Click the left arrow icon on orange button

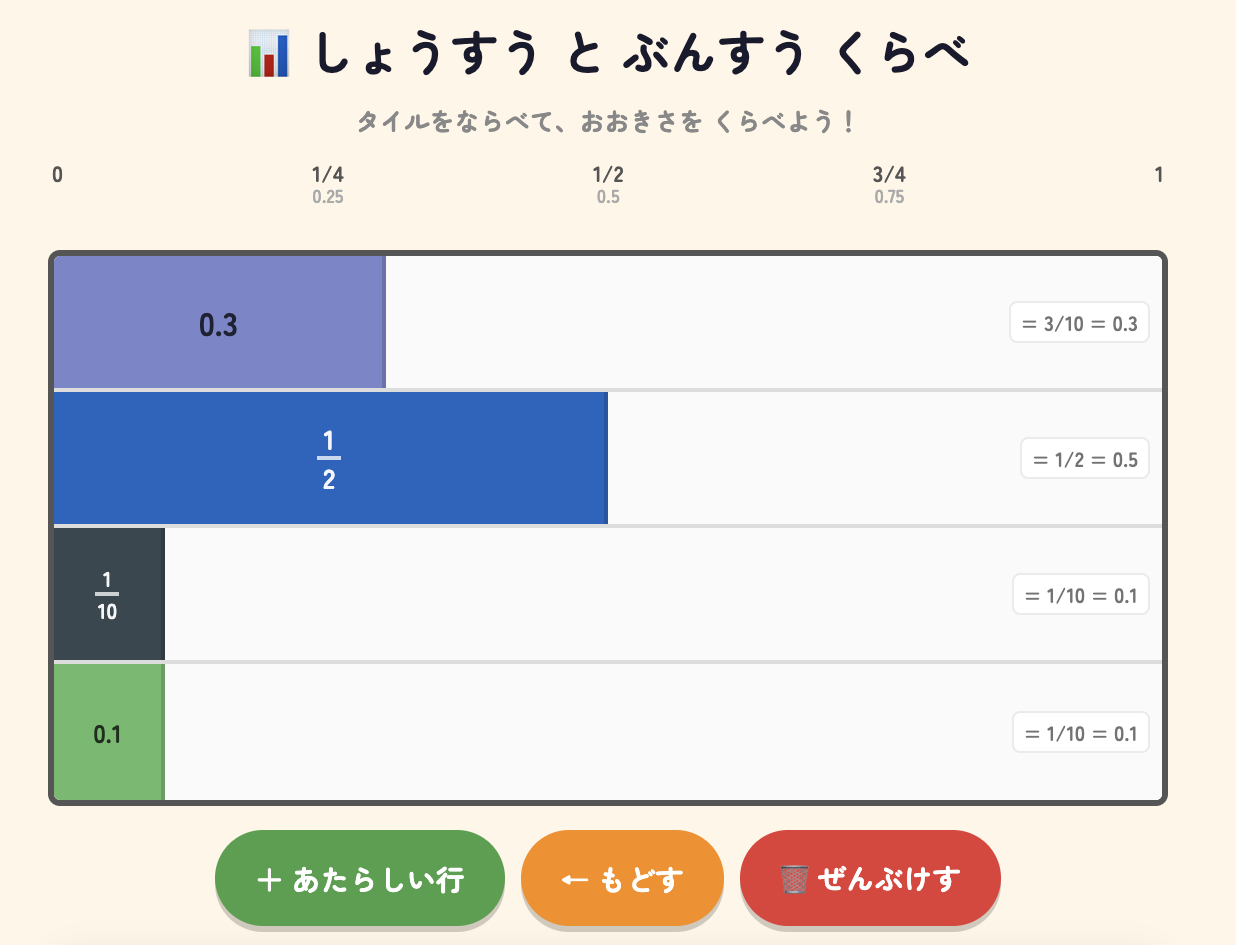tap(574, 880)
